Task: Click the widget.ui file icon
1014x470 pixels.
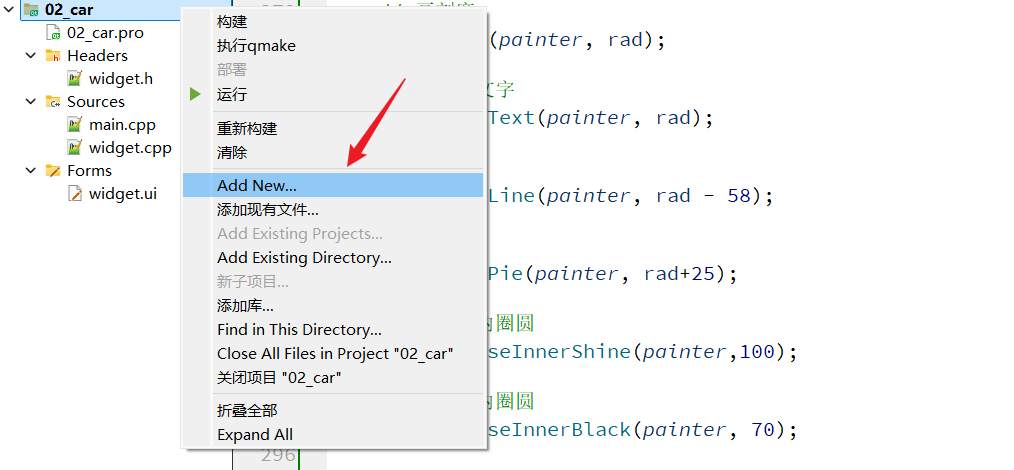Action: 75,193
